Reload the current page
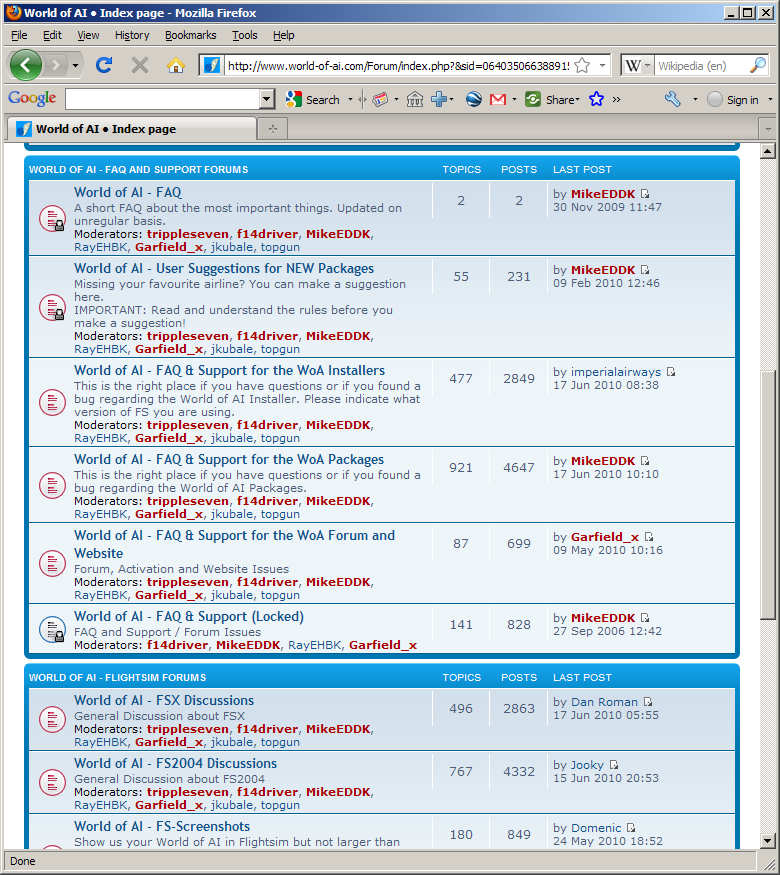Screen dimensions: 780x875 (103, 65)
